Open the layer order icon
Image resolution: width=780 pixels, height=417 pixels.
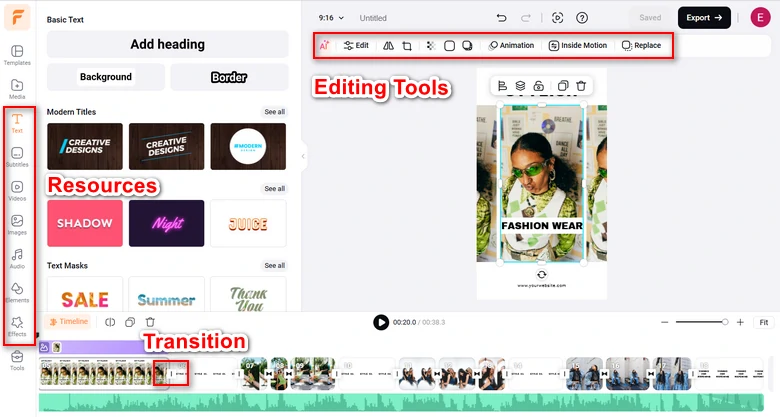coord(520,86)
